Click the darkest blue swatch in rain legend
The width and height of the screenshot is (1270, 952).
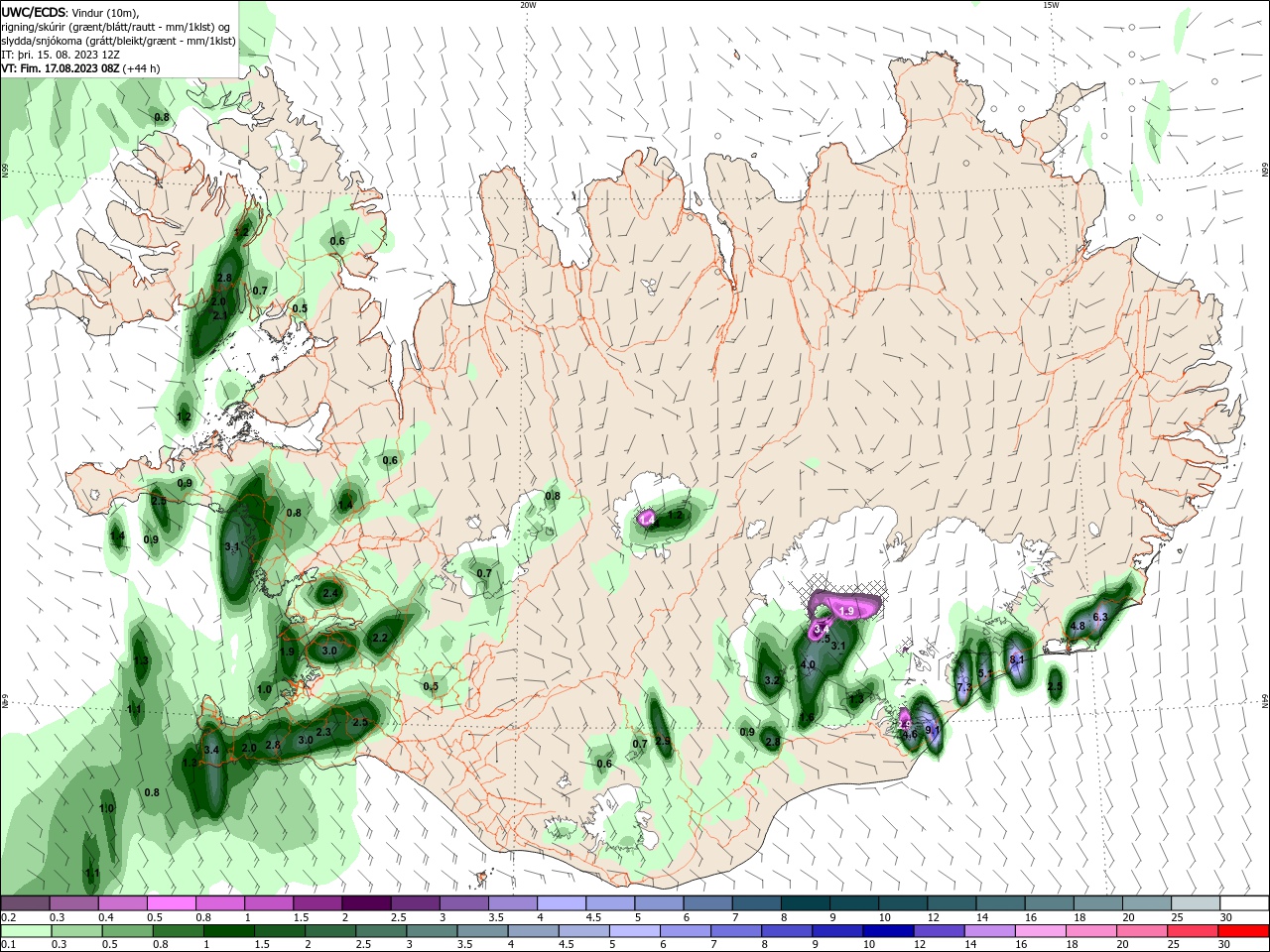pyautogui.click(x=887, y=931)
